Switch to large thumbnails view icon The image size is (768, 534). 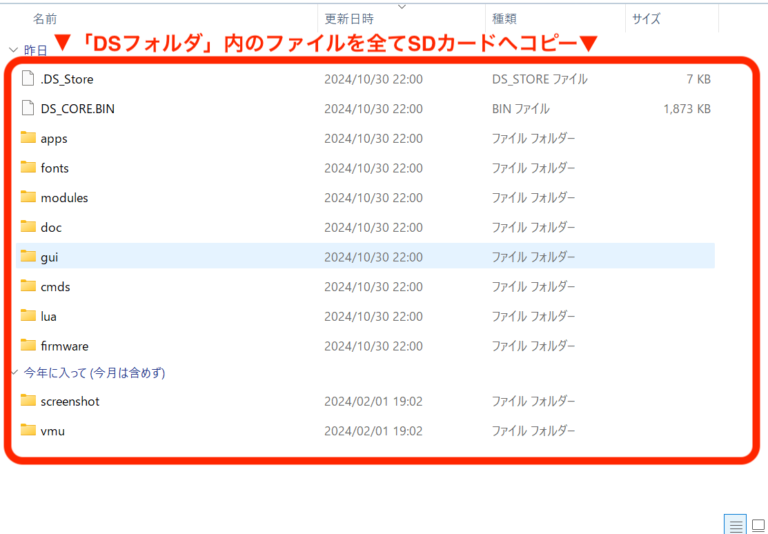pyautogui.click(x=757, y=525)
